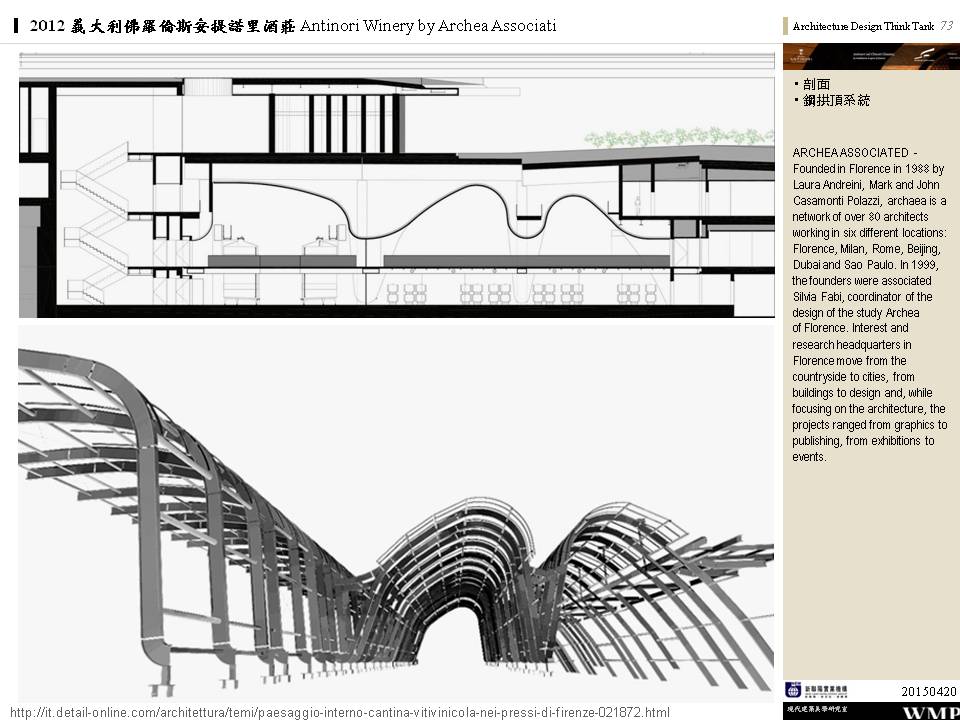Select the Architecture Design Think Tank header
The height and width of the screenshot is (720, 960).
(863, 27)
